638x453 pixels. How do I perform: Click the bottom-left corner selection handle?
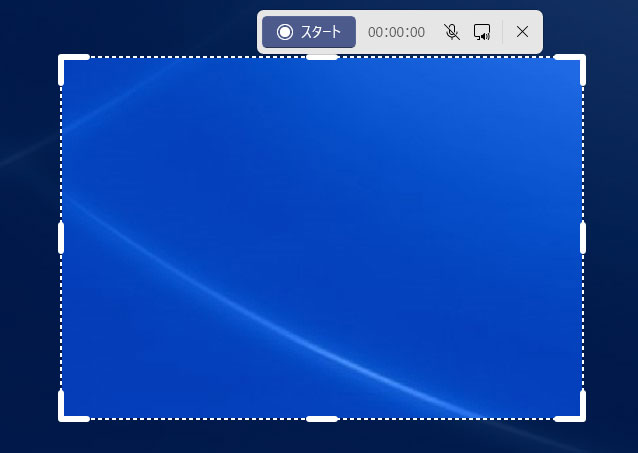coord(63,417)
